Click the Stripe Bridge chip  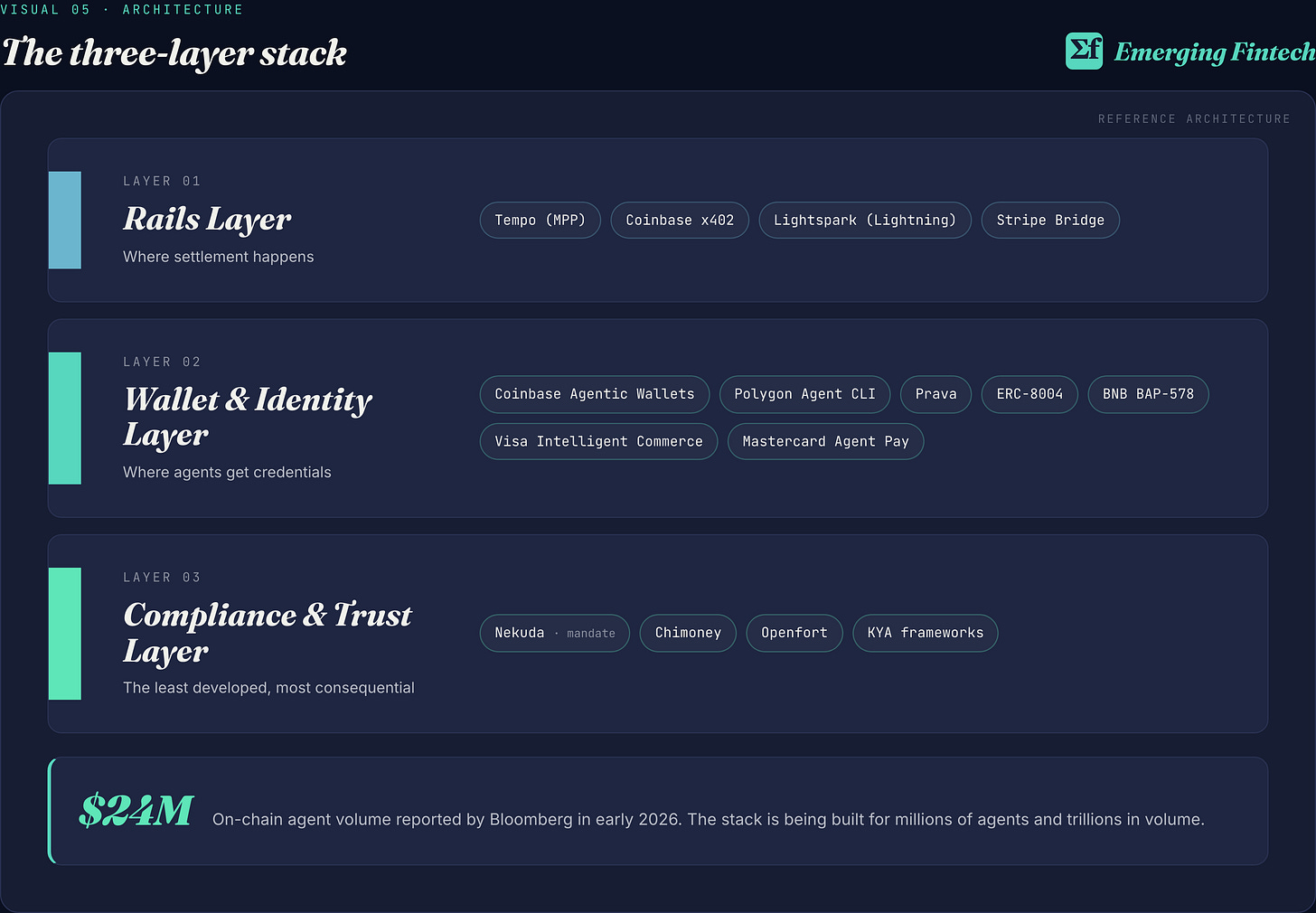point(1050,221)
